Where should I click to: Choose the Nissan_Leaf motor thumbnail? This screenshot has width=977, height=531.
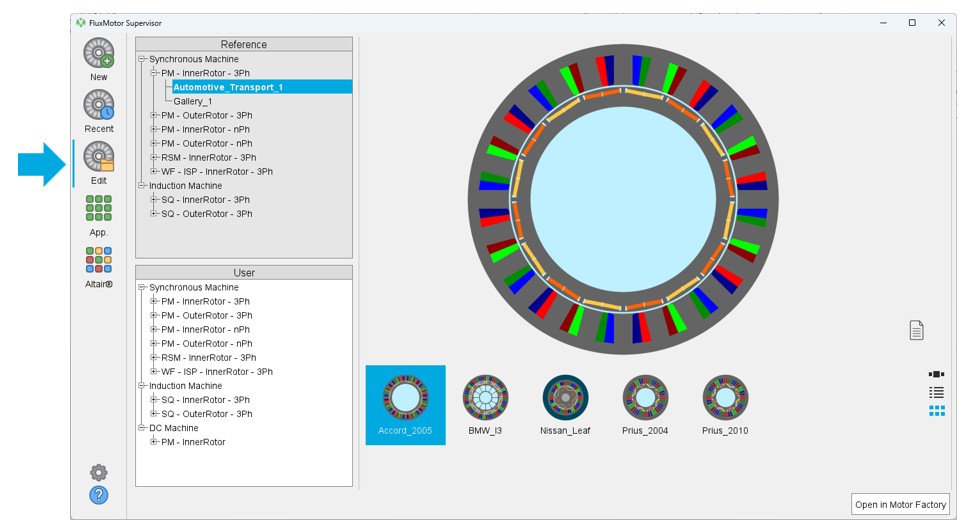[x=565, y=398]
